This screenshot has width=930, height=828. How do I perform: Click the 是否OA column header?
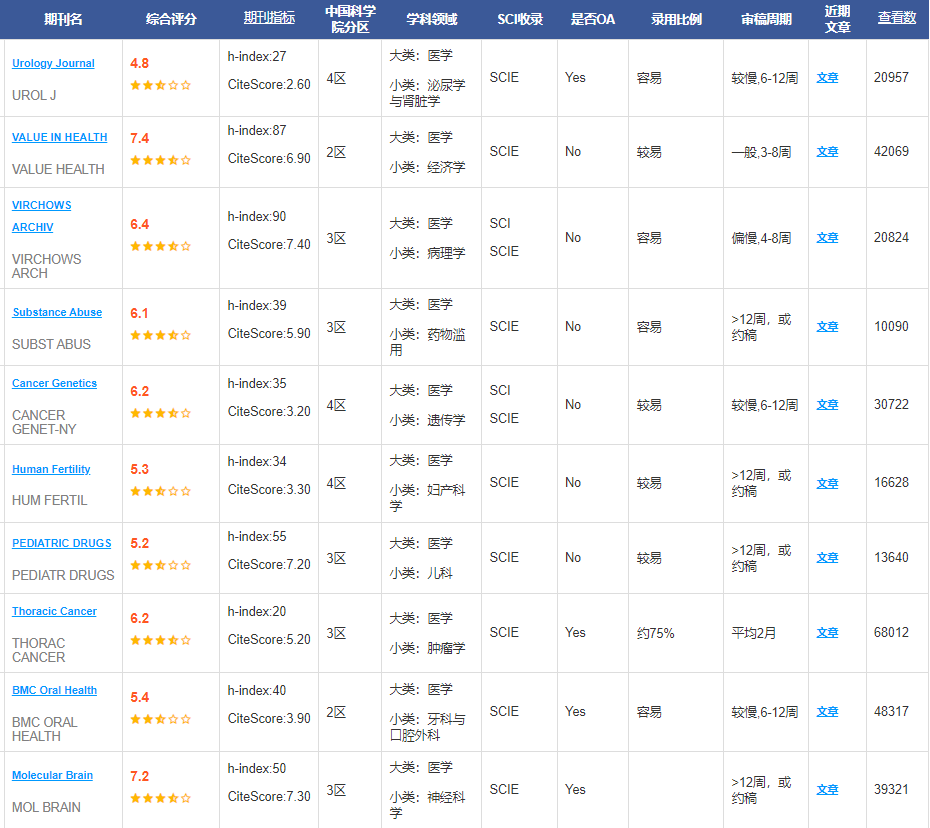pyautogui.click(x=593, y=19)
